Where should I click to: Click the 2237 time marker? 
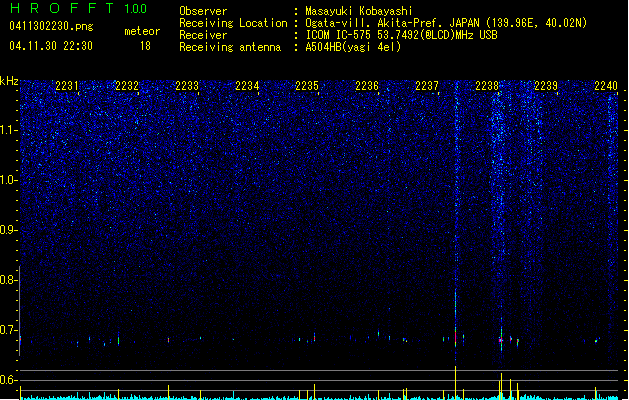(x=427, y=86)
